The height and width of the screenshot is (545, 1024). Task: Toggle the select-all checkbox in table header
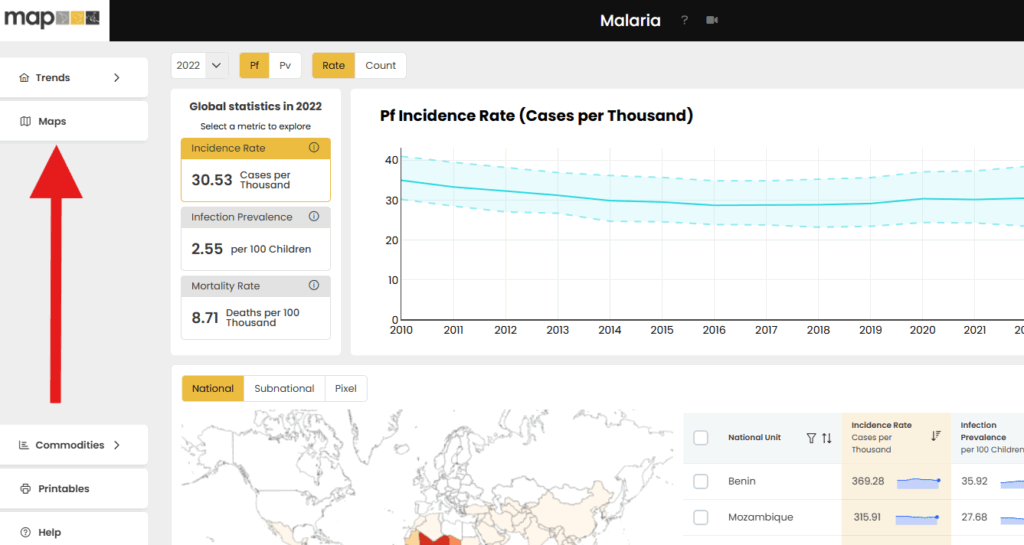tap(701, 438)
